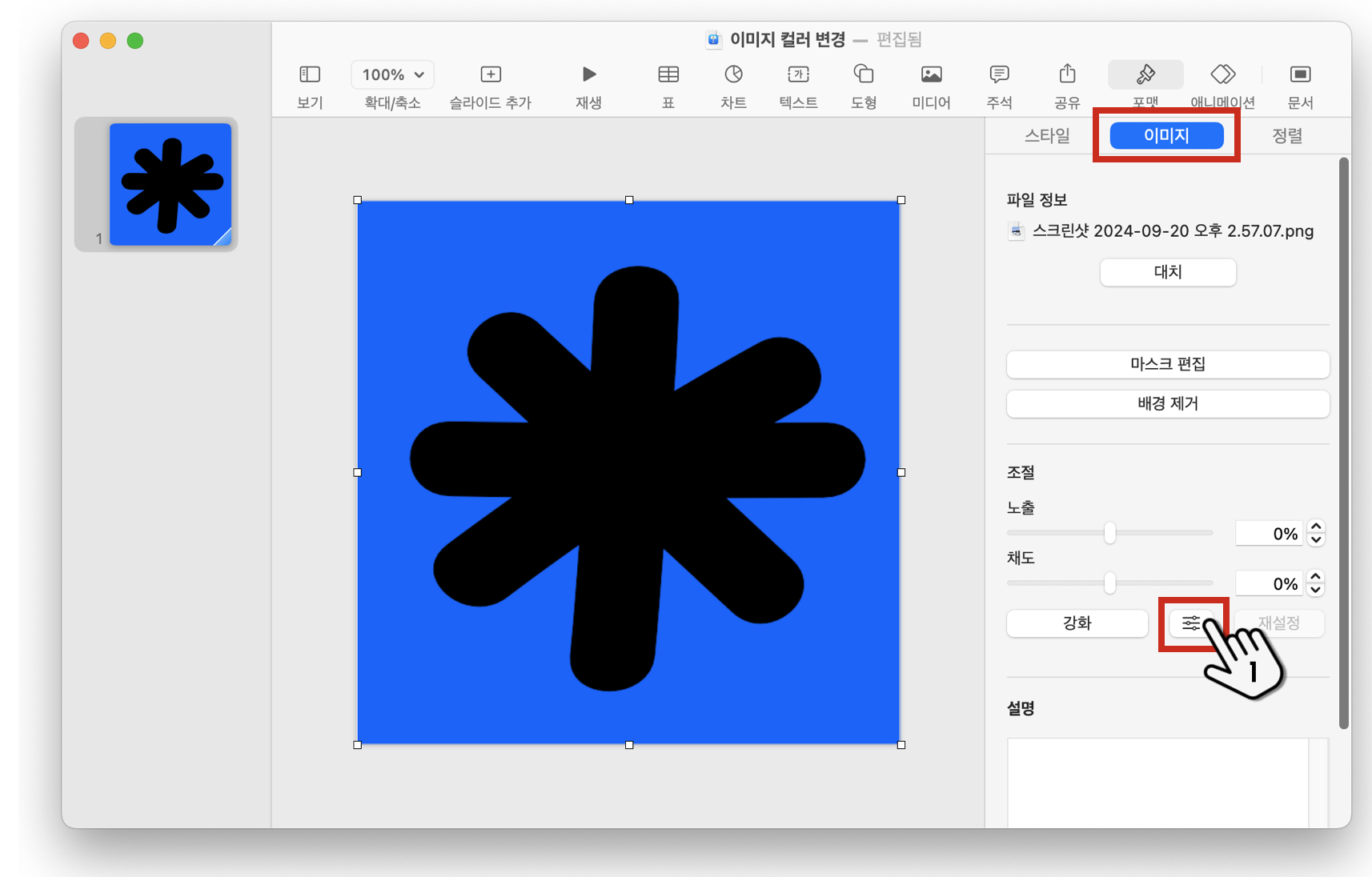Image resolution: width=1372 pixels, height=877 pixels.
Task: Switch to the 이미지 tab
Action: [1166, 135]
